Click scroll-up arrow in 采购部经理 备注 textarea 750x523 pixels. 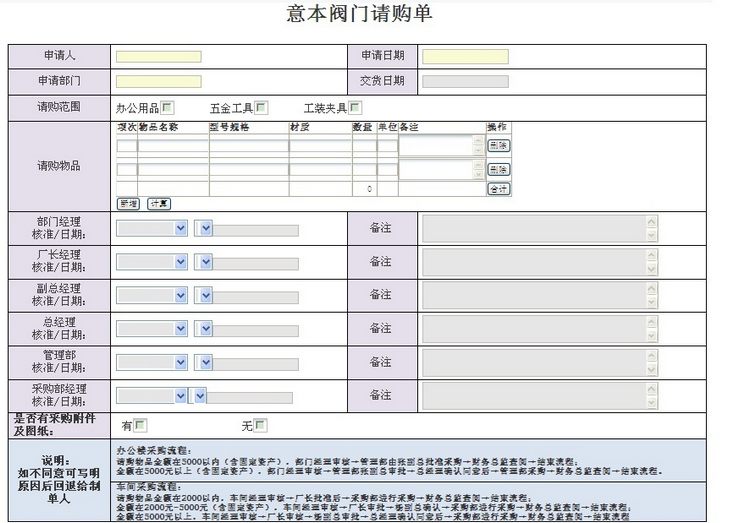(x=651, y=389)
